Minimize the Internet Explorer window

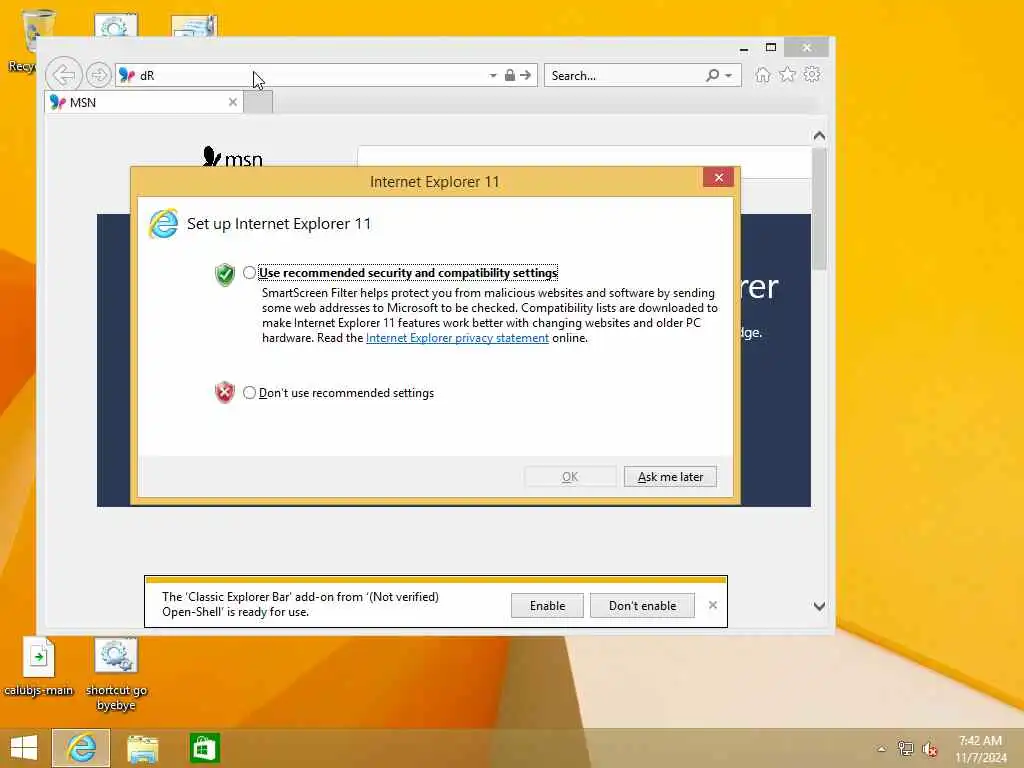pos(744,48)
